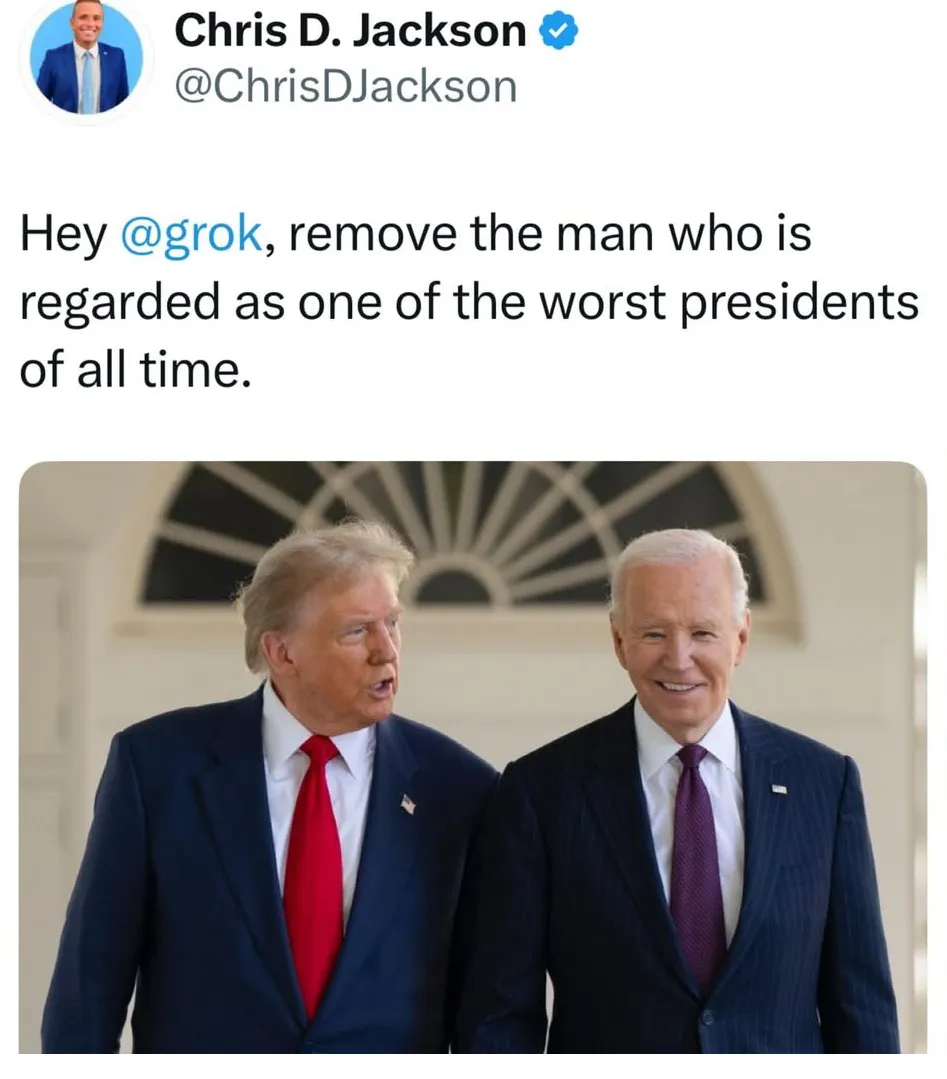Click the @grok mention in the tweet

191,235
